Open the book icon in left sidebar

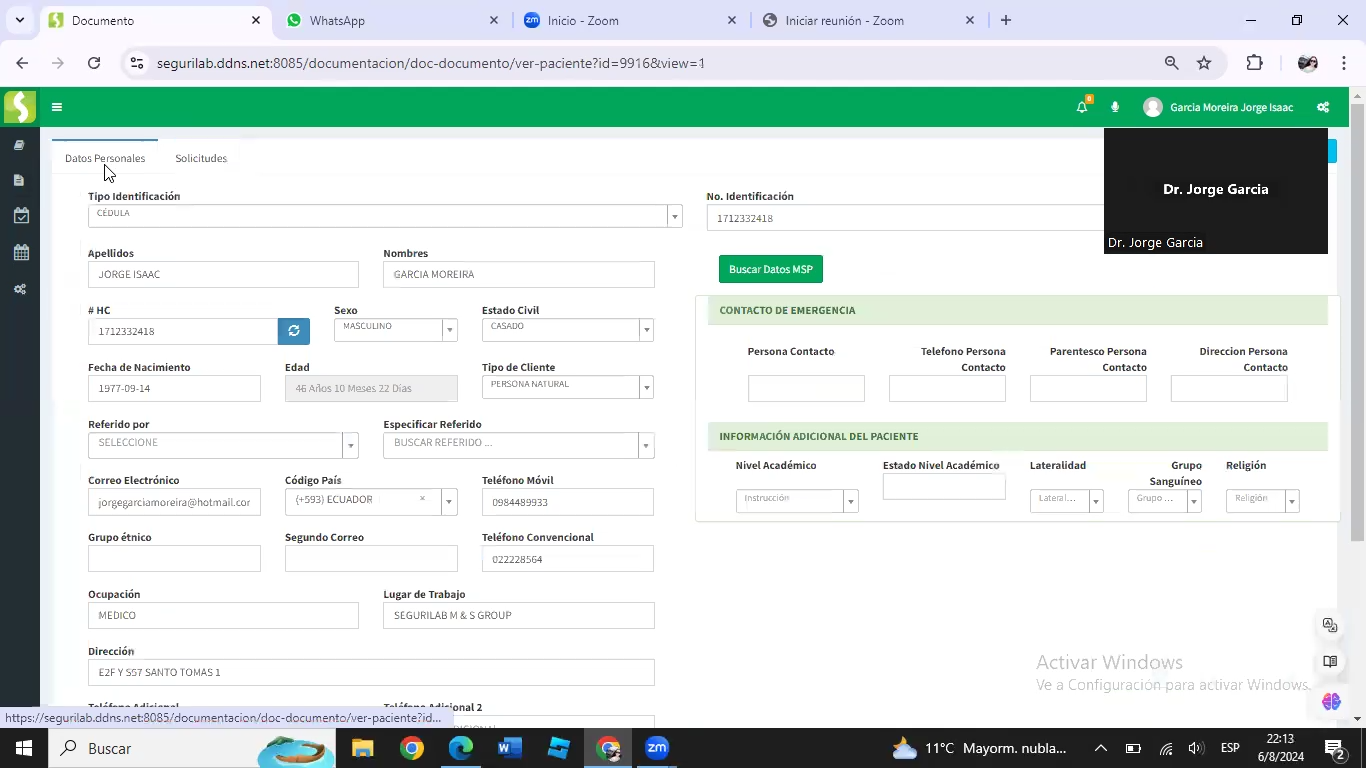(19, 145)
